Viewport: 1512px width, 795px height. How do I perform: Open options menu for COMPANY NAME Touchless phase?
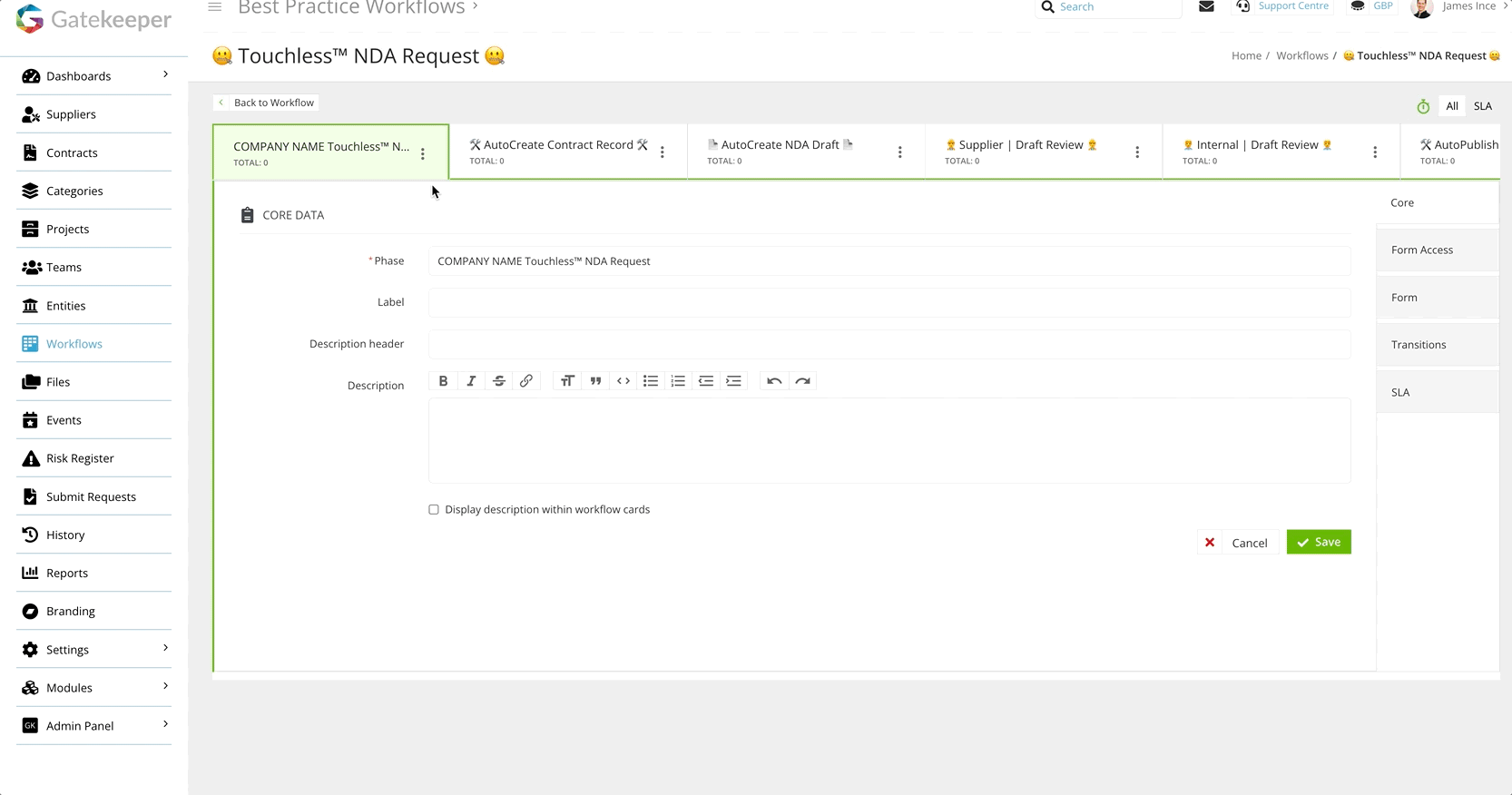click(x=423, y=154)
